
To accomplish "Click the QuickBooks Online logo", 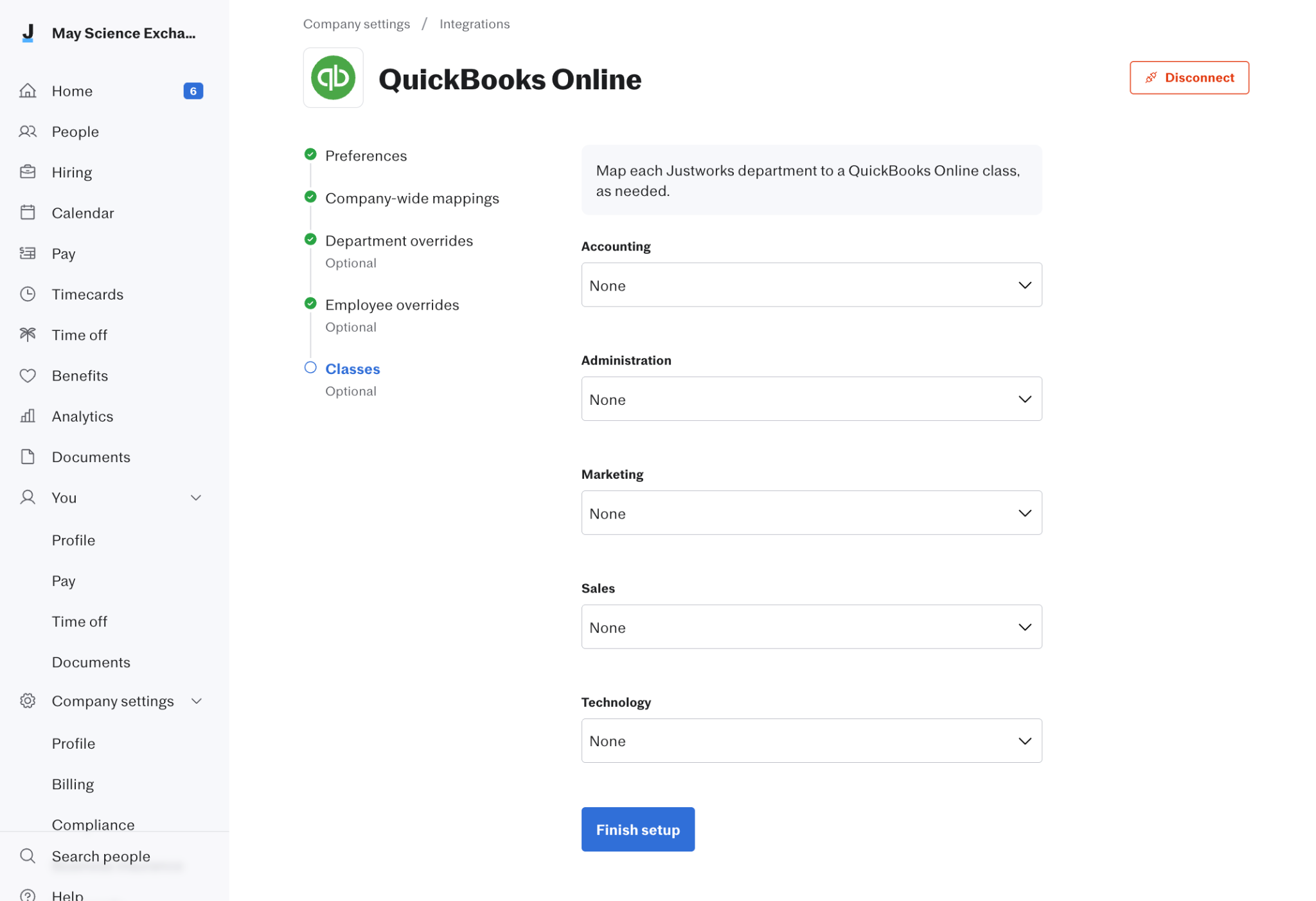I will click(333, 78).
